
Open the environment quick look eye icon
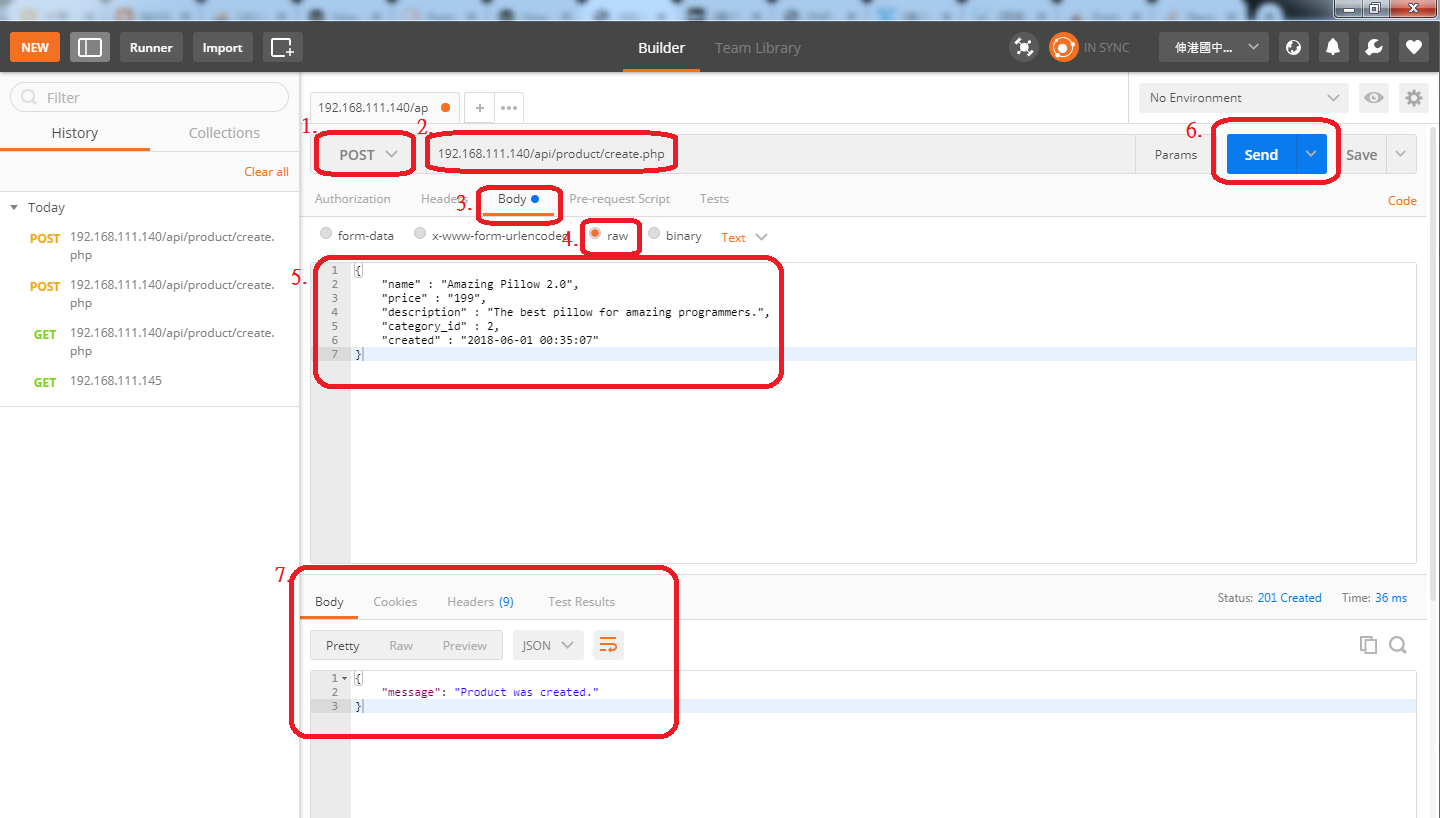(1373, 97)
